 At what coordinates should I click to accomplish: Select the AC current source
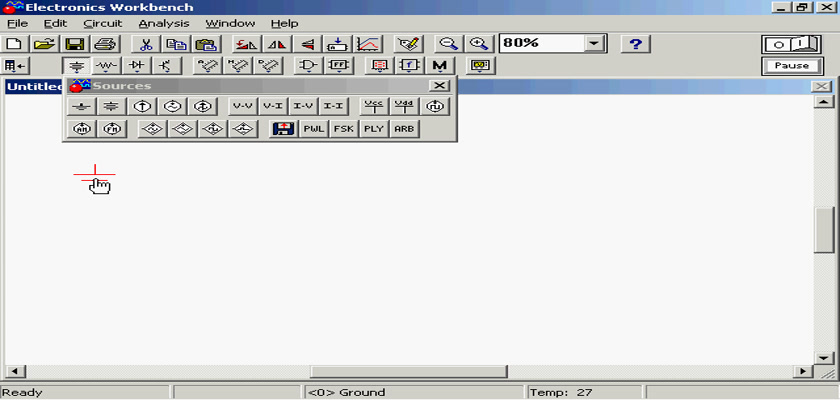[202, 107]
